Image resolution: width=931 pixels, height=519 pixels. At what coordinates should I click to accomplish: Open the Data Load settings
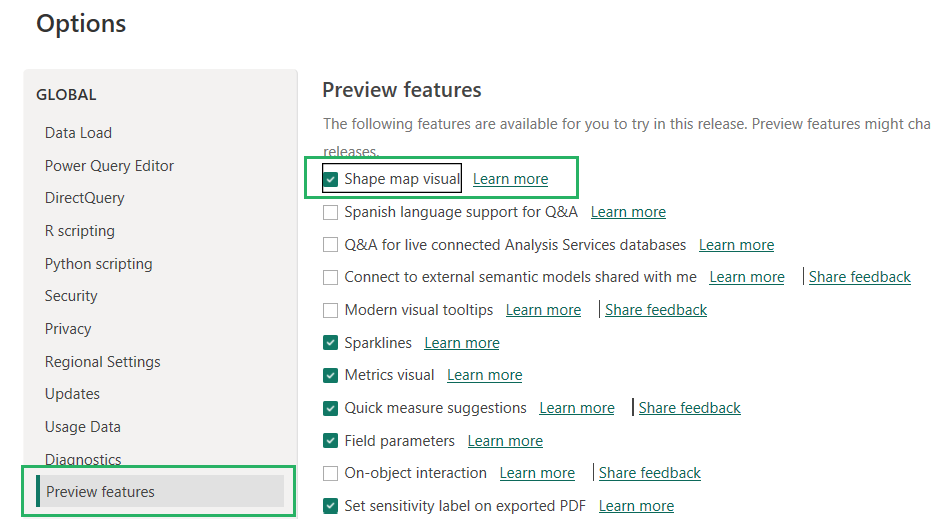pos(78,133)
